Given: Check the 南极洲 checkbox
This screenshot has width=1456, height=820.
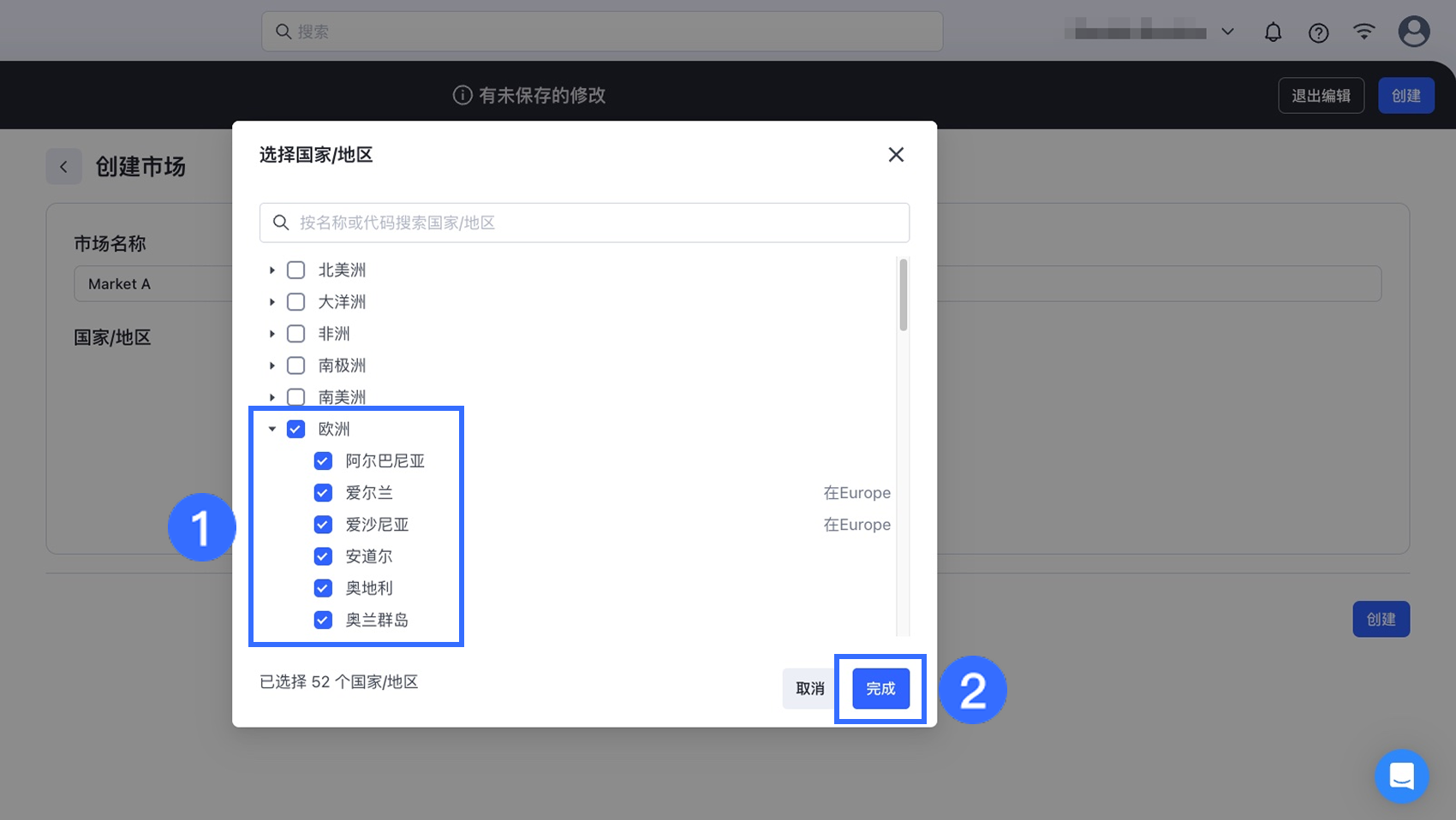Looking at the screenshot, I should pyautogui.click(x=295, y=365).
